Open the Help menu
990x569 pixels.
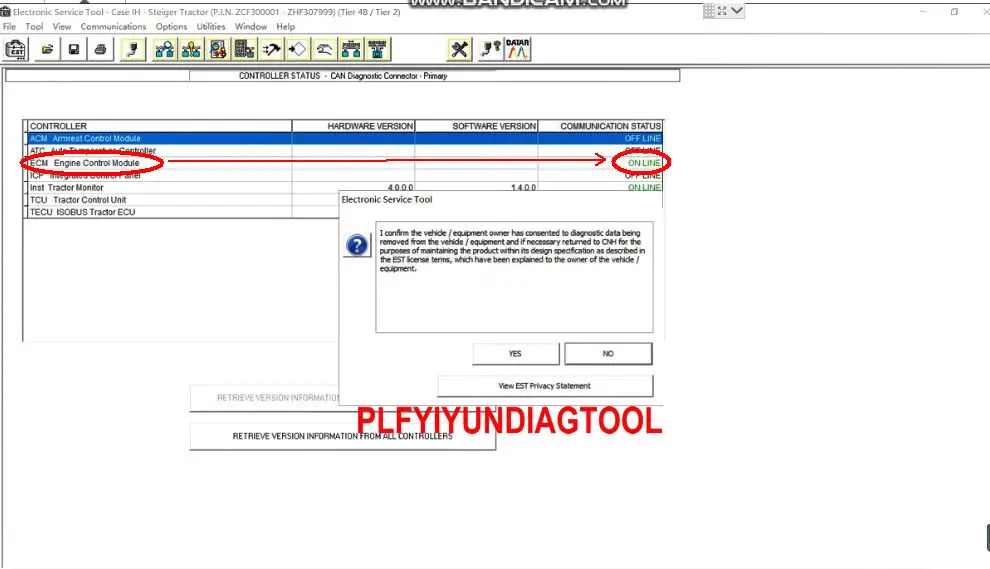(x=285, y=27)
